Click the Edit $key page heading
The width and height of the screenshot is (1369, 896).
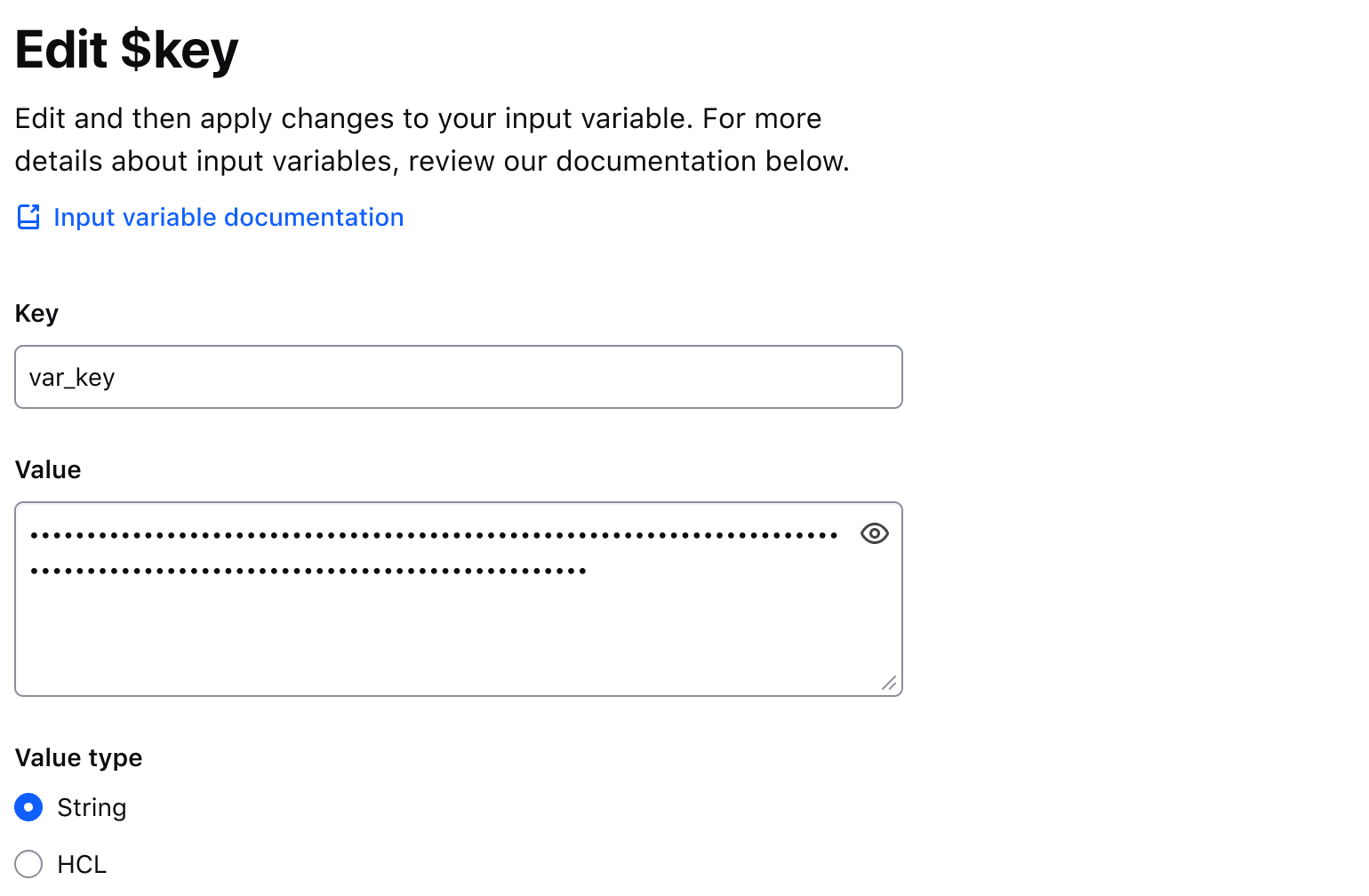(x=125, y=50)
